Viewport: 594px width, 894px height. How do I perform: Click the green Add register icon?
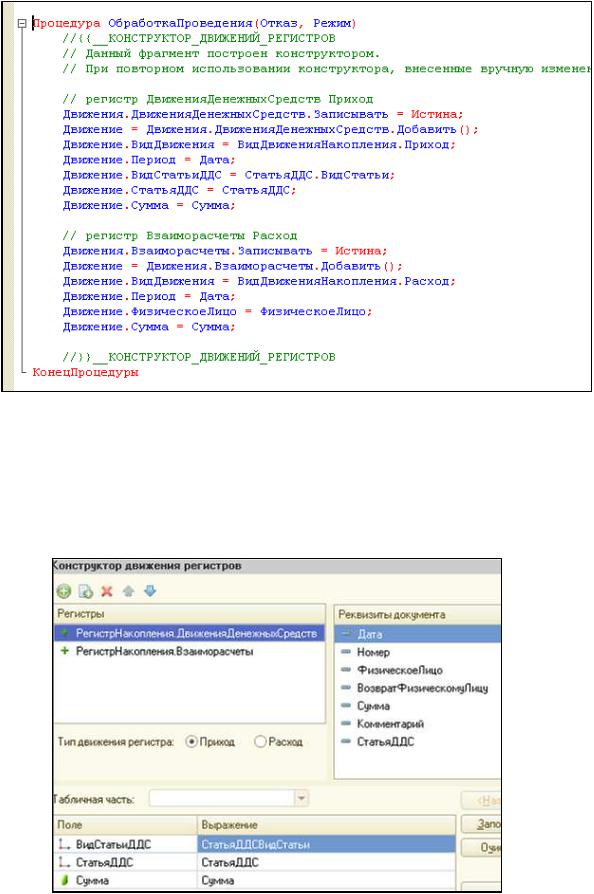[x=64, y=591]
